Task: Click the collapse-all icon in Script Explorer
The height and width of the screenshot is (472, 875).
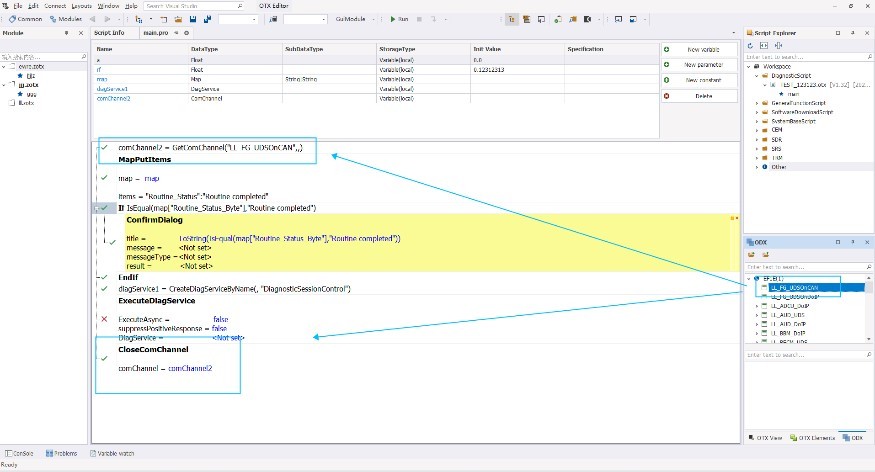Action: click(778, 45)
